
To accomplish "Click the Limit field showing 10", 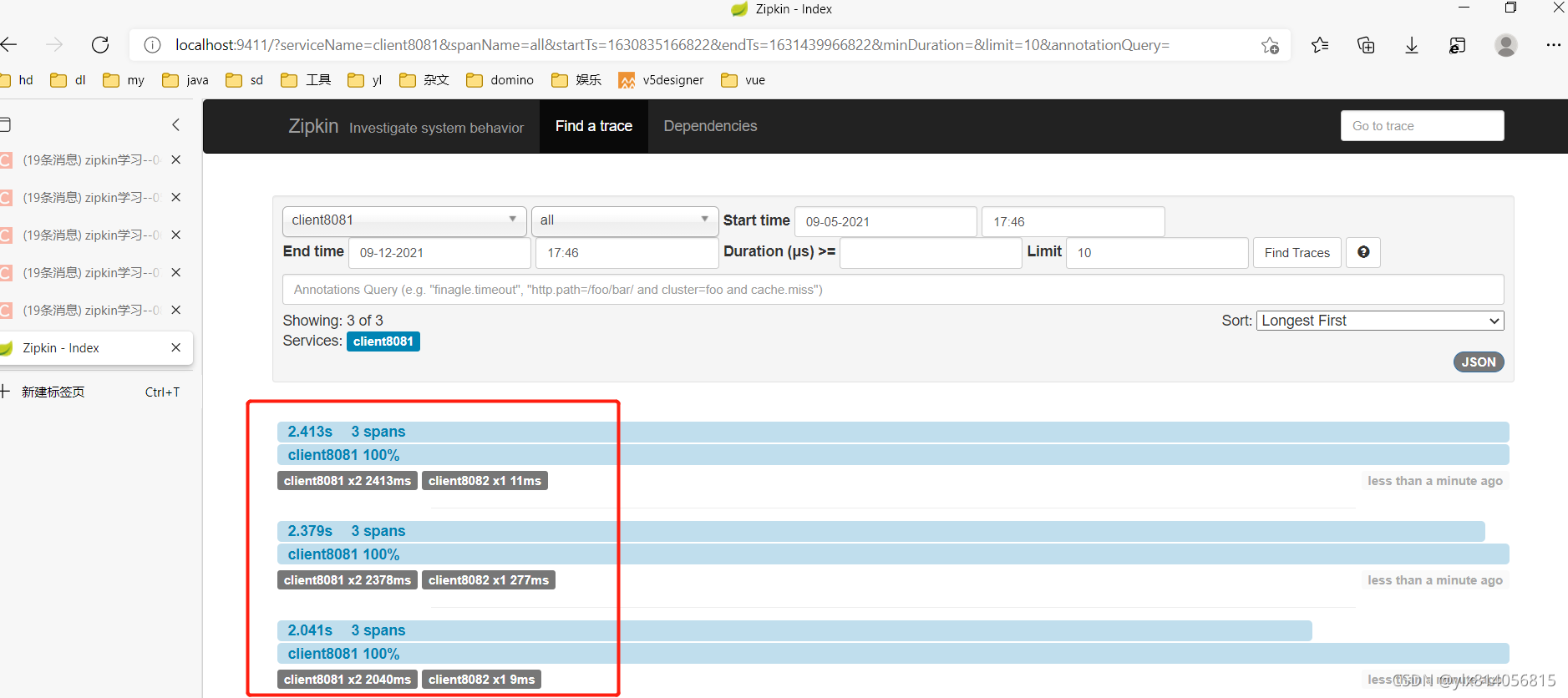I will click(1157, 252).
